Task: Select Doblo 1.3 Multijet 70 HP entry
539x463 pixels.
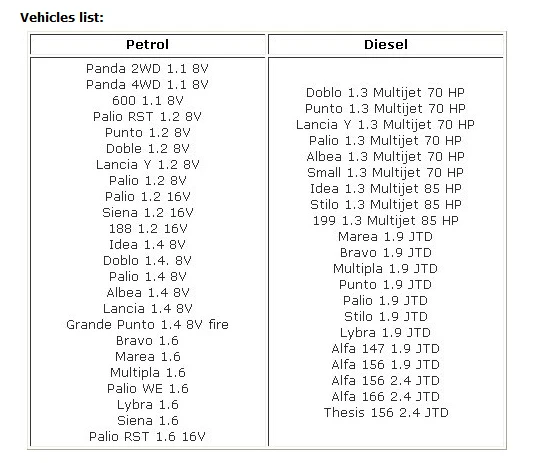Action: tap(385, 92)
